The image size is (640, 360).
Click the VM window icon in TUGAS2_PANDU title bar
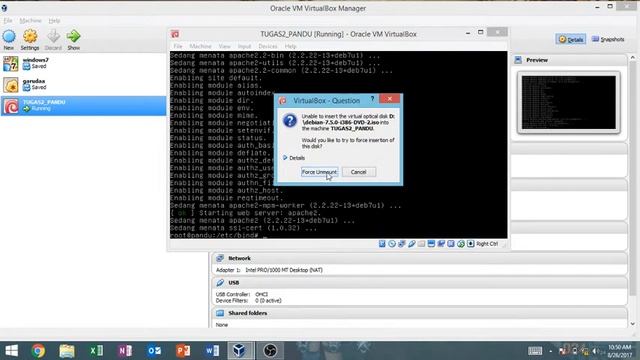pyautogui.click(x=175, y=34)
